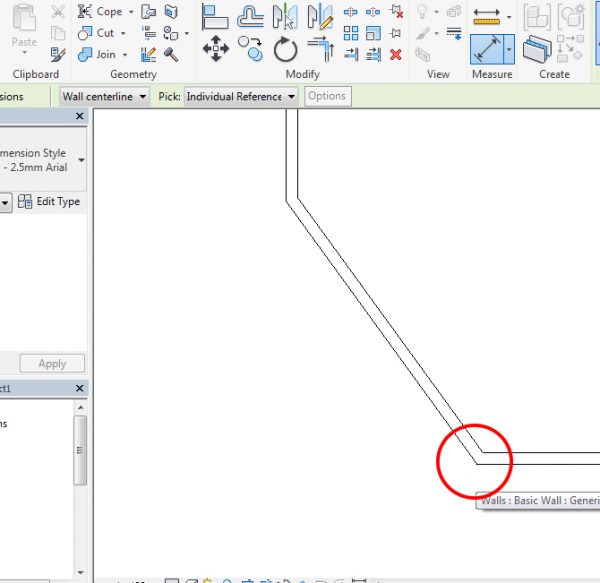Click the Project Browser vertical scrollbar
Image resolution: width=600 pixels, height=583 pixels.
[81, 442]
